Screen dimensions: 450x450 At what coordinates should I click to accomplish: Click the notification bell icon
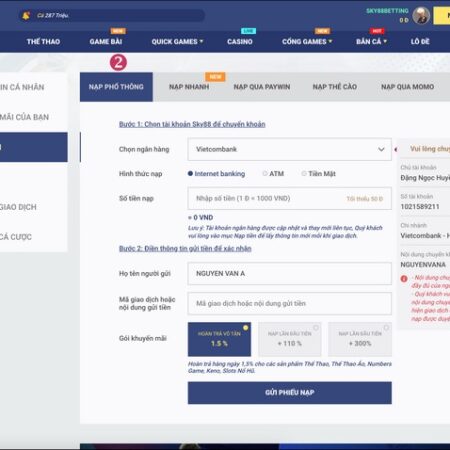(x=26, y=15)
